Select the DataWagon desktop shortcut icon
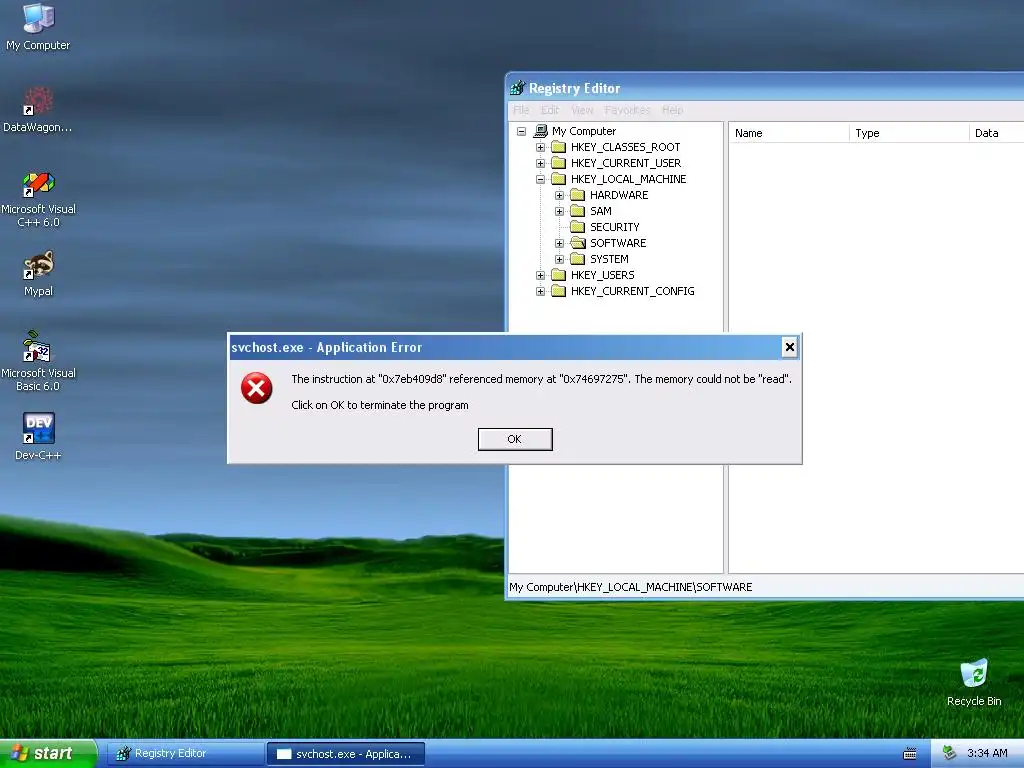 (x=38, y=100)
